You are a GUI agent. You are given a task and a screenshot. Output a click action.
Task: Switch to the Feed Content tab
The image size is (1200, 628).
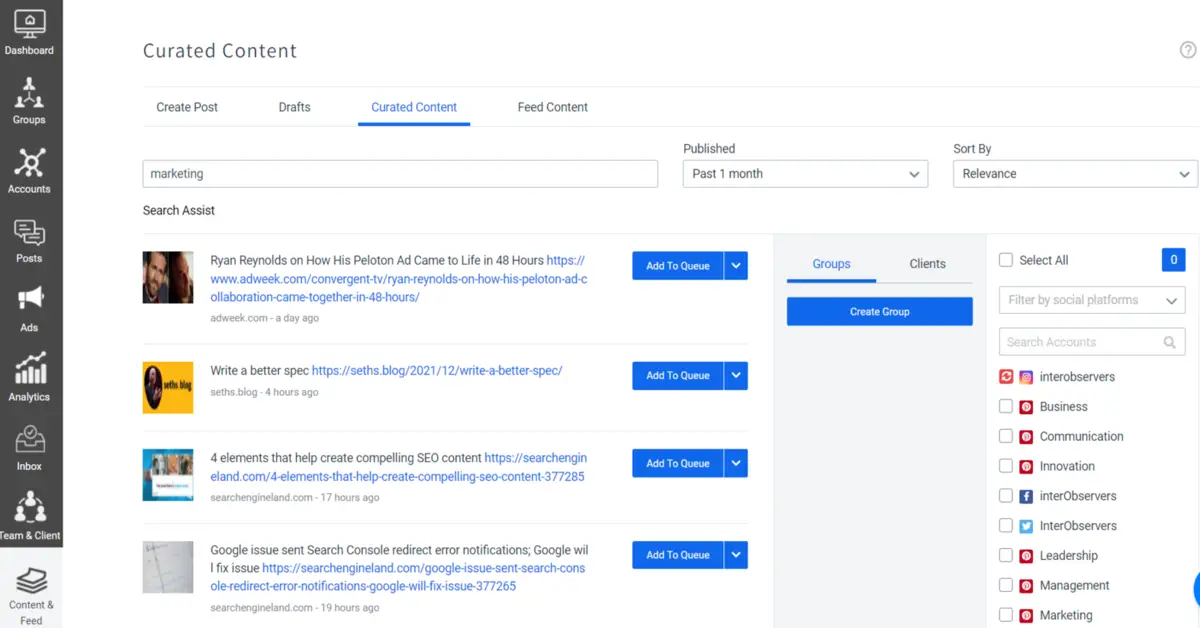click(552, 107)
